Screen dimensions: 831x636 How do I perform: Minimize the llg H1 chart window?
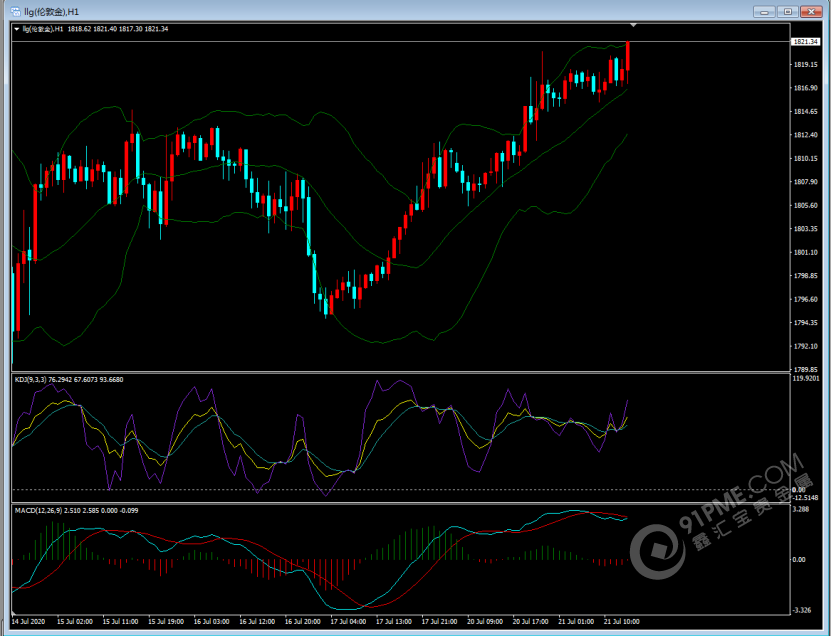(x=764, y=12)
